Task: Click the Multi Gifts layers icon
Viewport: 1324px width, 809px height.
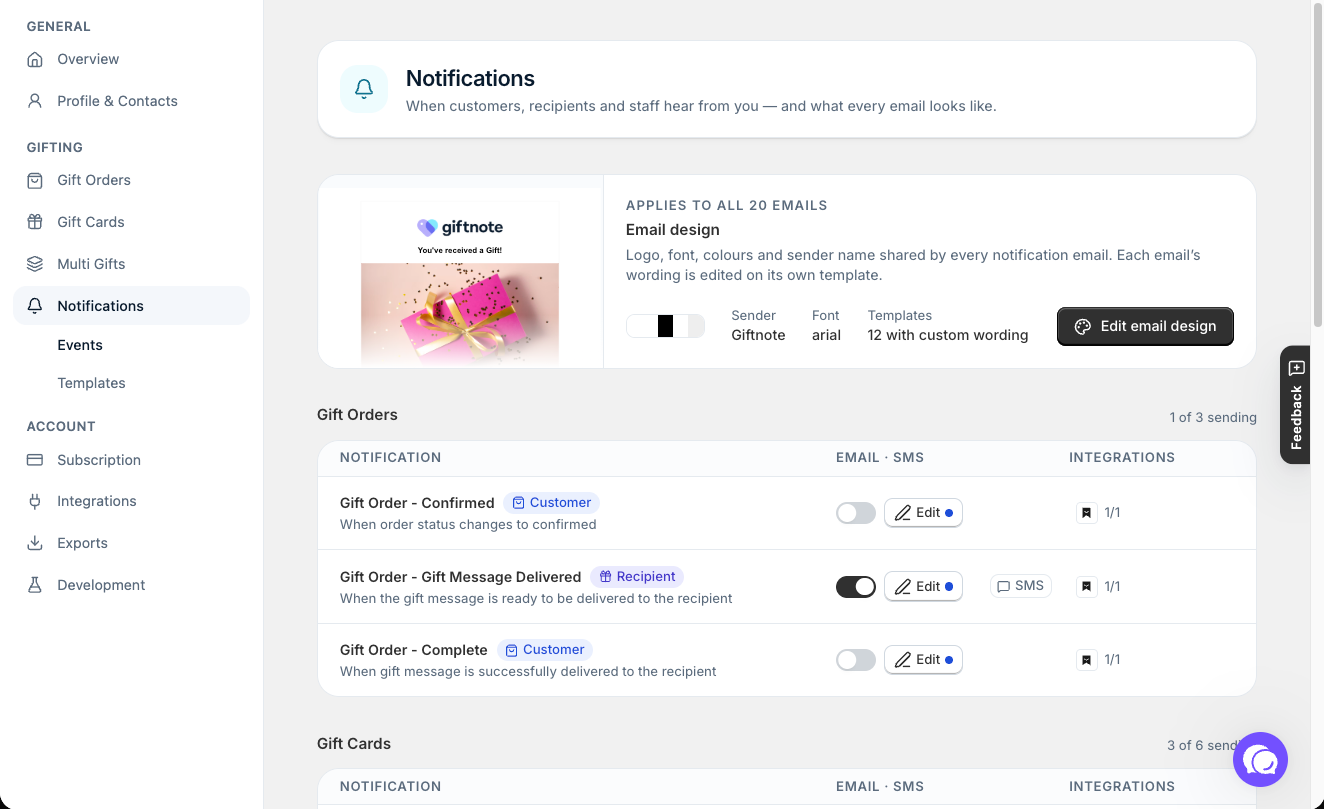Action: pos(35,264)
